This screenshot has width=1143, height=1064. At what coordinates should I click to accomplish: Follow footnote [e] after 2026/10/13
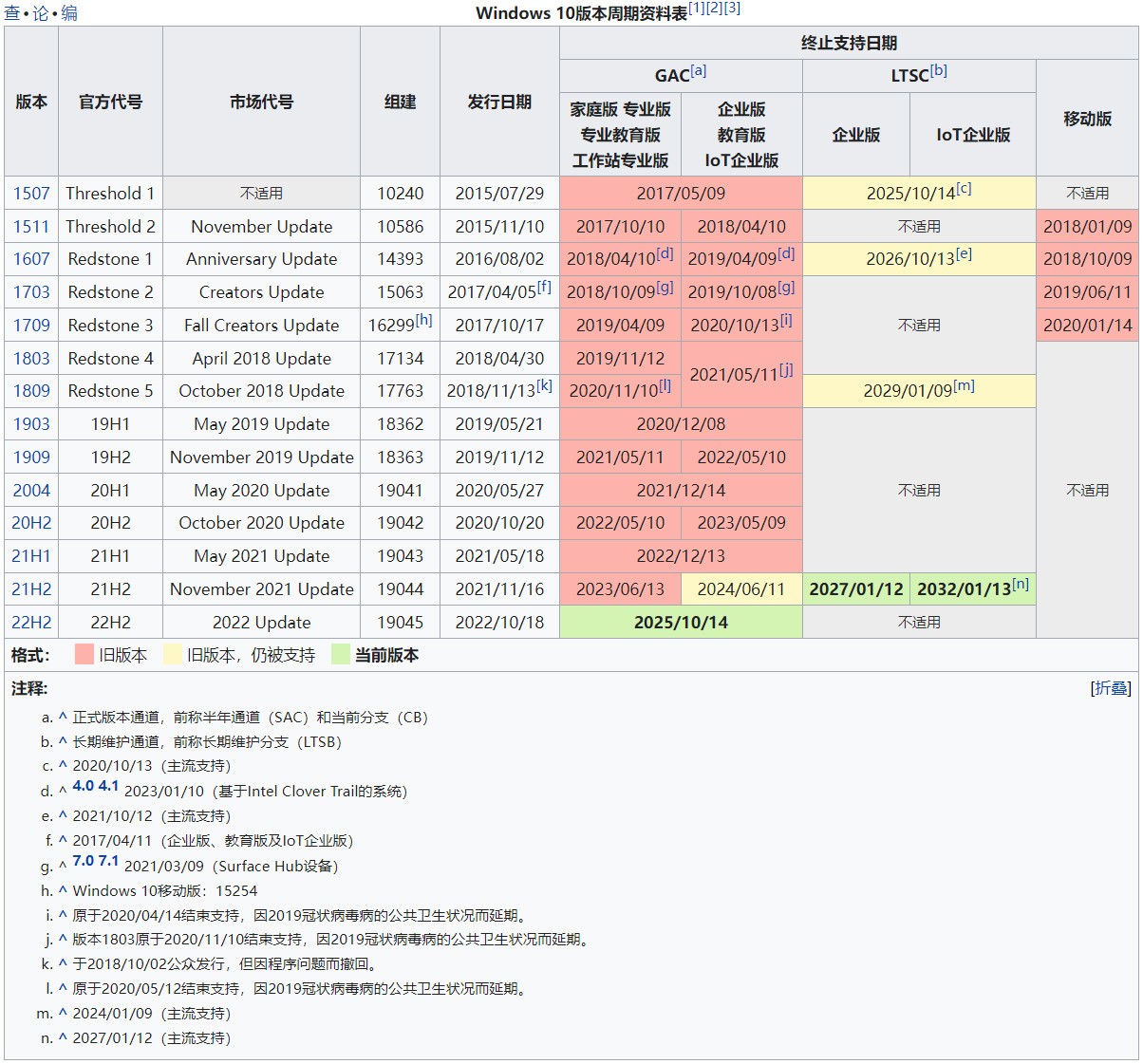[x=964, y=253]
